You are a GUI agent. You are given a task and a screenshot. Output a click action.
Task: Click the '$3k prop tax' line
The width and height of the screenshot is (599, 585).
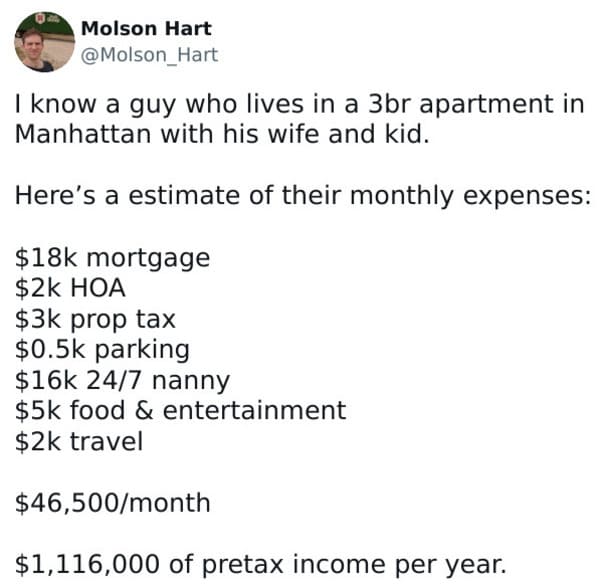coord(95,319)
